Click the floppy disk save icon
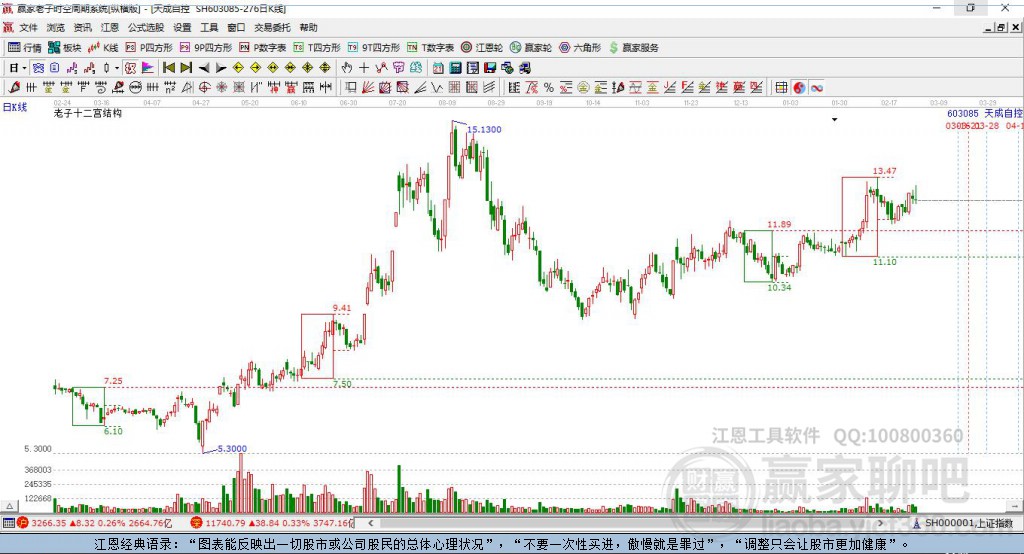Screen dimensions: 1024x554 (490, 68)
